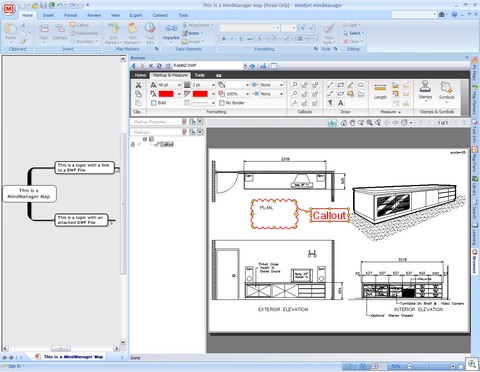Open the Select dropdown in Editing group

click(354, 33)
